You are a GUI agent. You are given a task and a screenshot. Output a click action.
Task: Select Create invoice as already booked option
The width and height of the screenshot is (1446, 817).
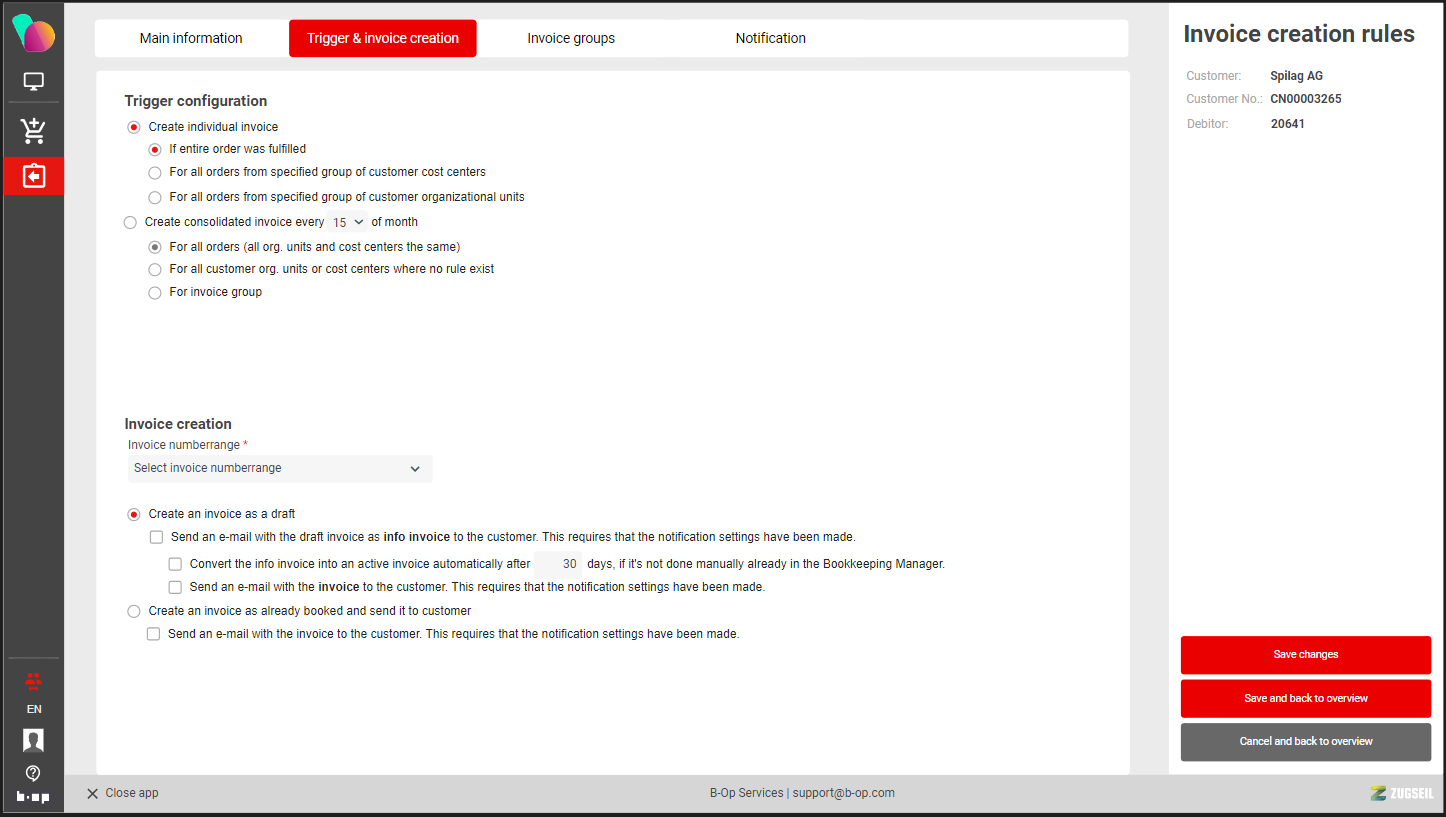click(134, 611)
